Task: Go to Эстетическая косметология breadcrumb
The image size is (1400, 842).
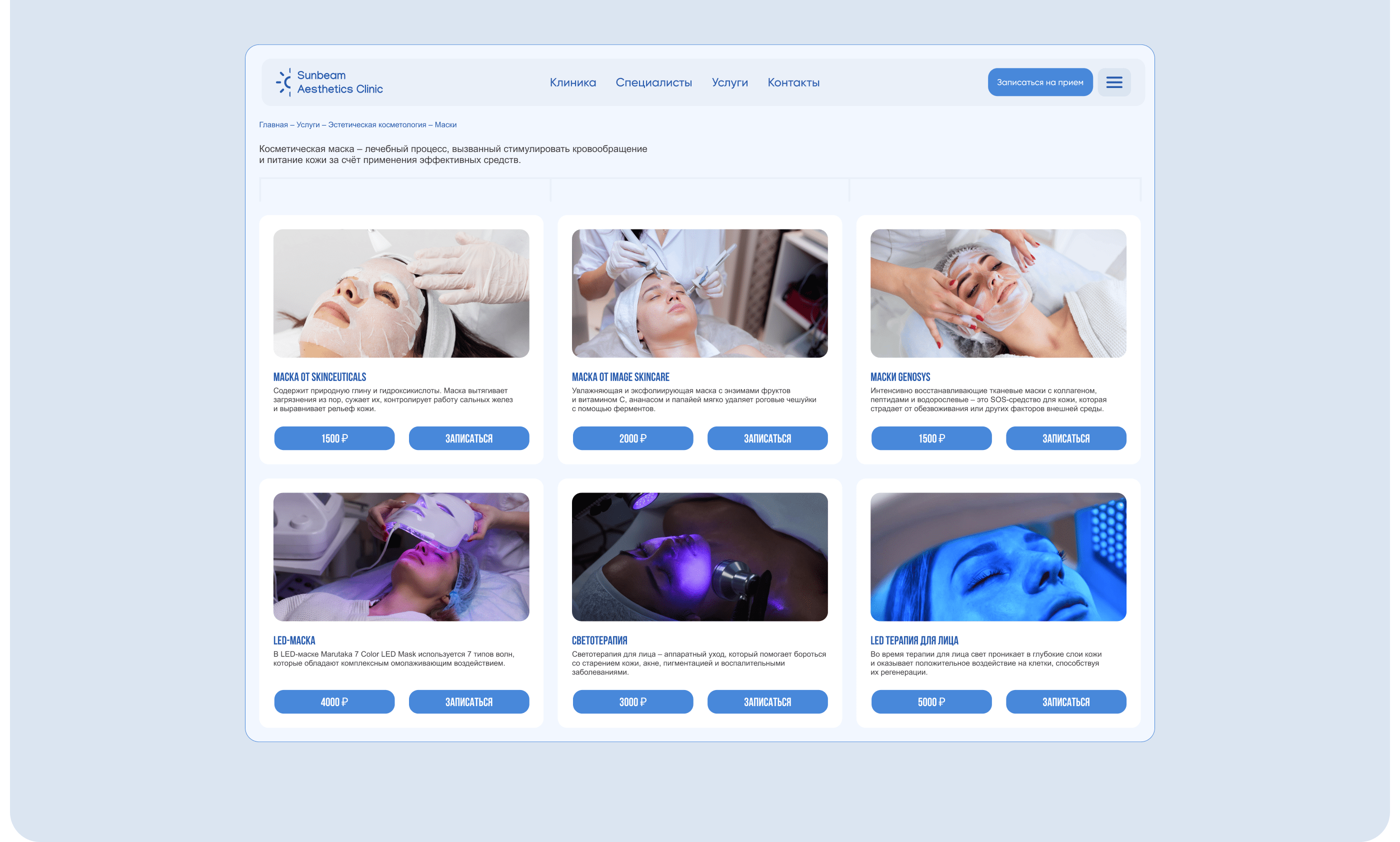Action: [x=376, y=125]
